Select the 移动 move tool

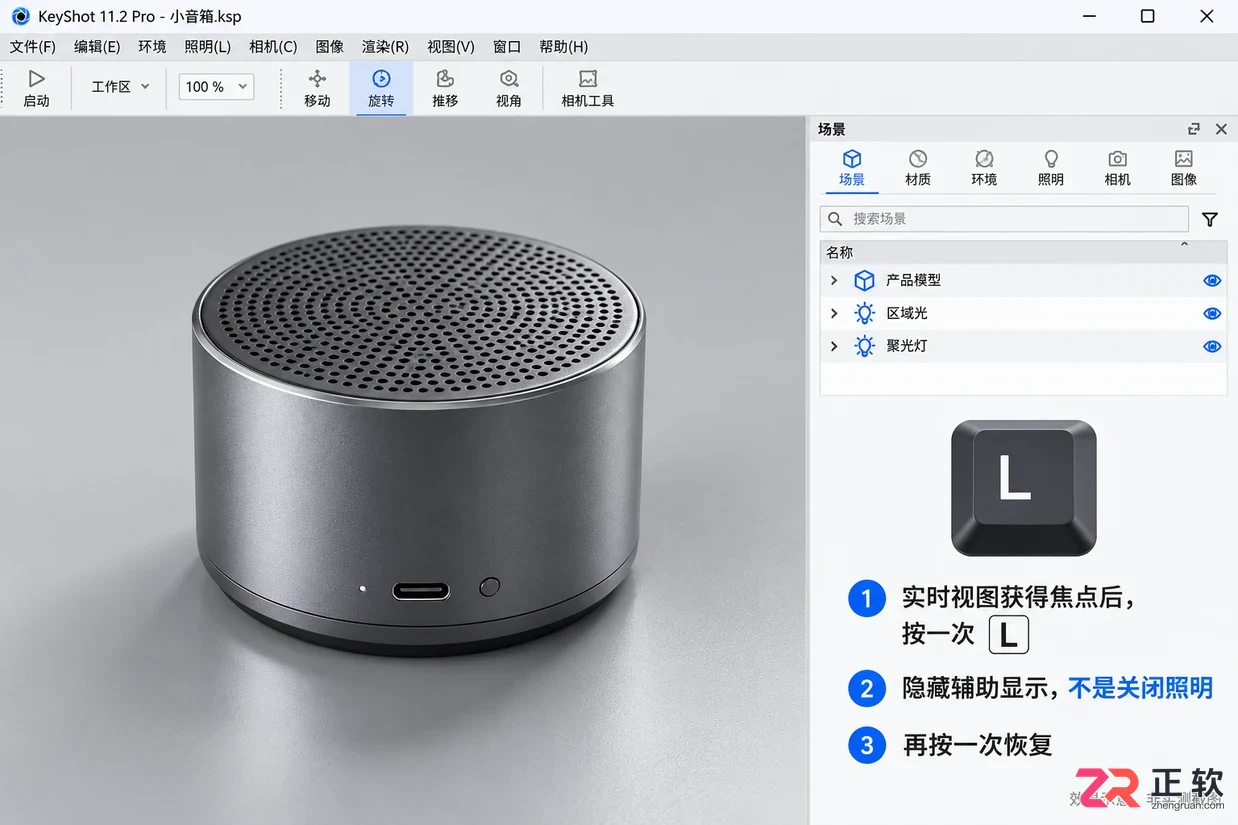[x=317, y=88]
